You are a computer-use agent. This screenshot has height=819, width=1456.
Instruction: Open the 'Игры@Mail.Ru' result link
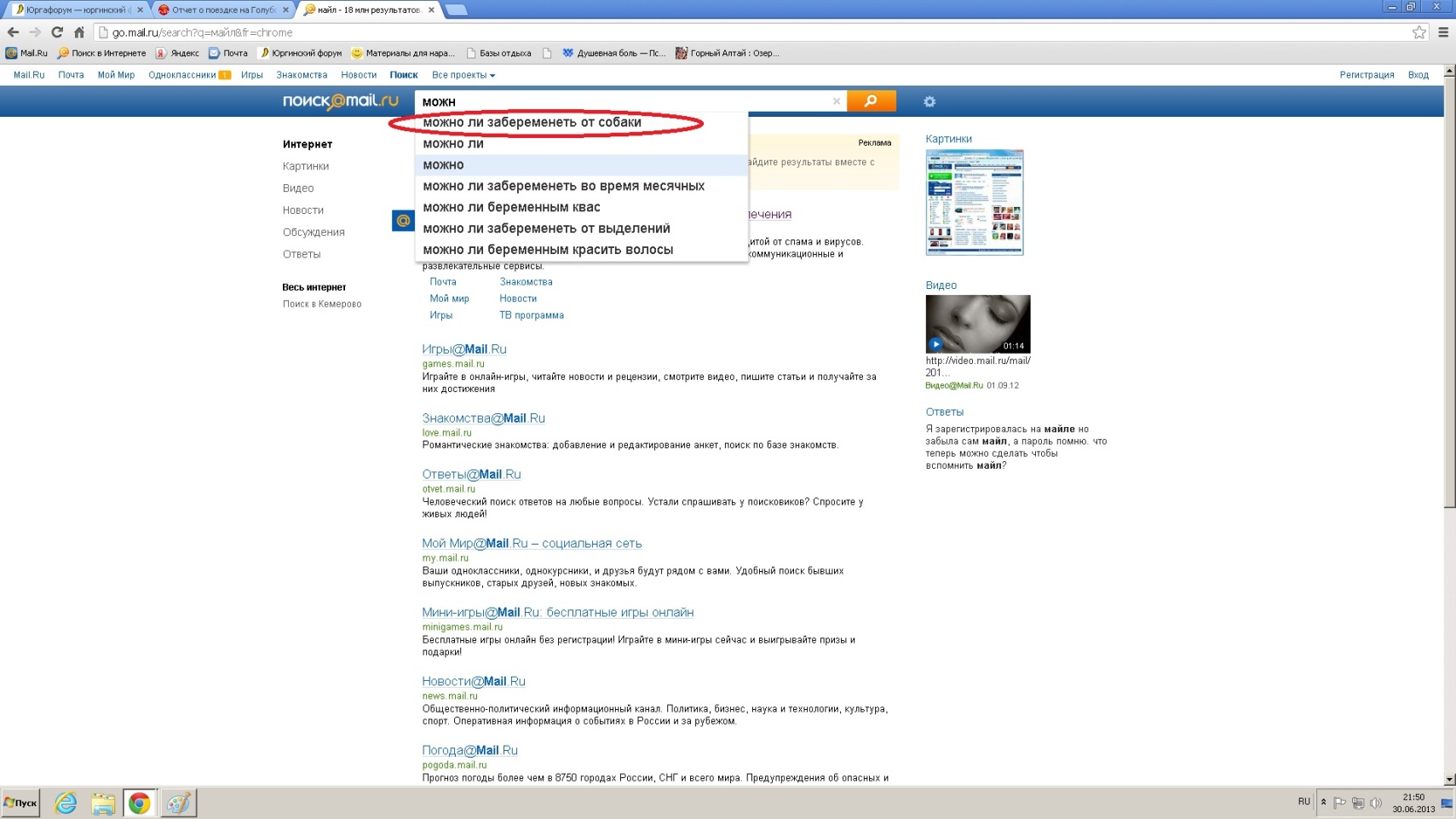tap(463, 349)
